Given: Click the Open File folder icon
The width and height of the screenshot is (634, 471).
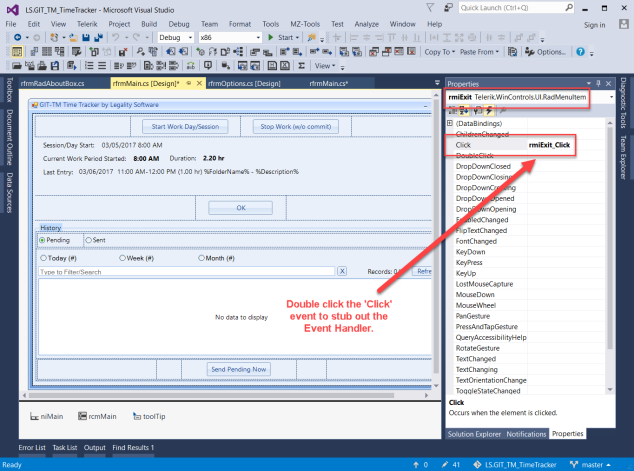Looking at the screenshot, I should coord(73,38).
